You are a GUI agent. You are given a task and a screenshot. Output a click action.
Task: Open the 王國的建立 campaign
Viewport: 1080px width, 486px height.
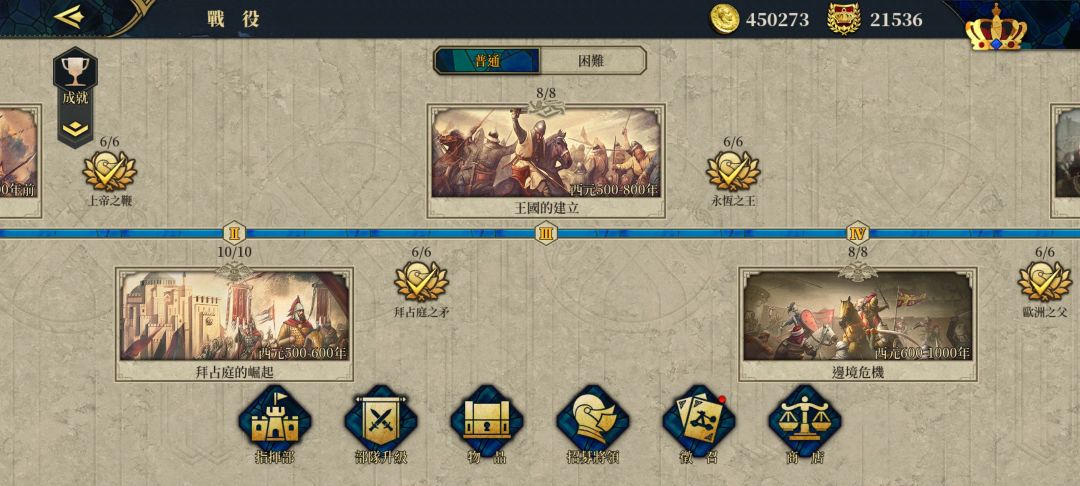tap(546, 161)
